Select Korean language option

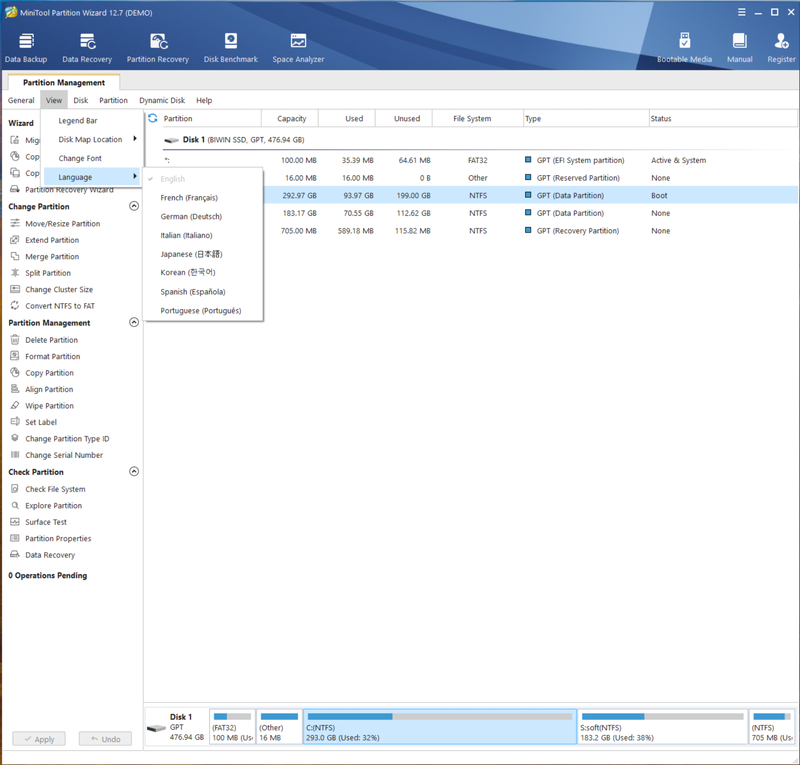pos(203,273)
